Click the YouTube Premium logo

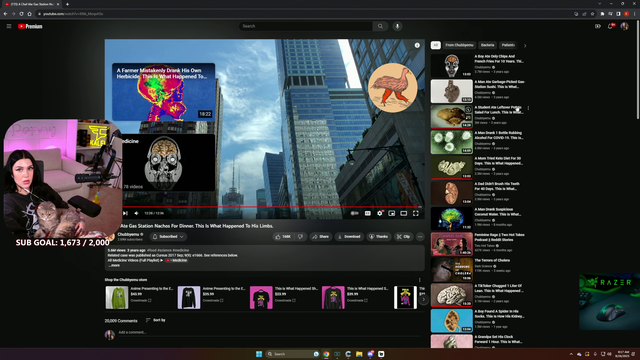pos(30,26)
